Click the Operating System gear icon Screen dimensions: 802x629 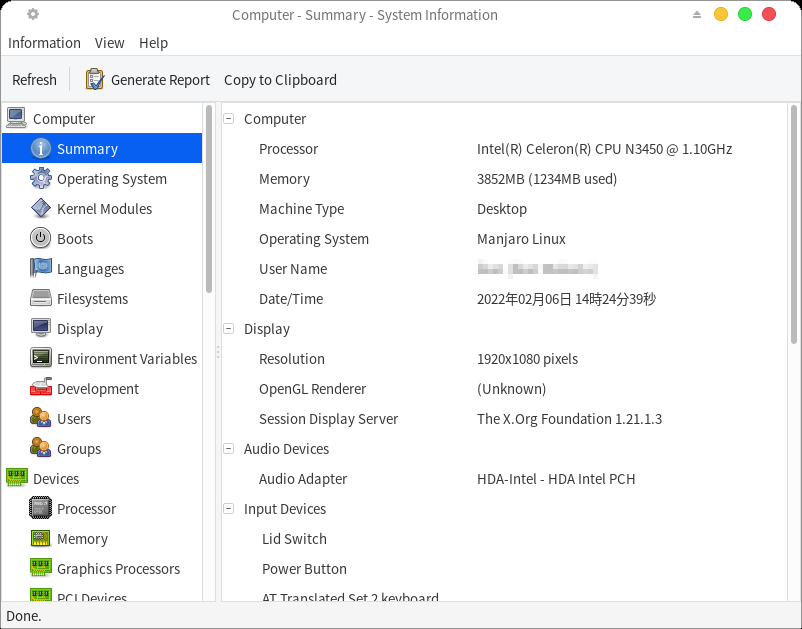click(40, 179)
